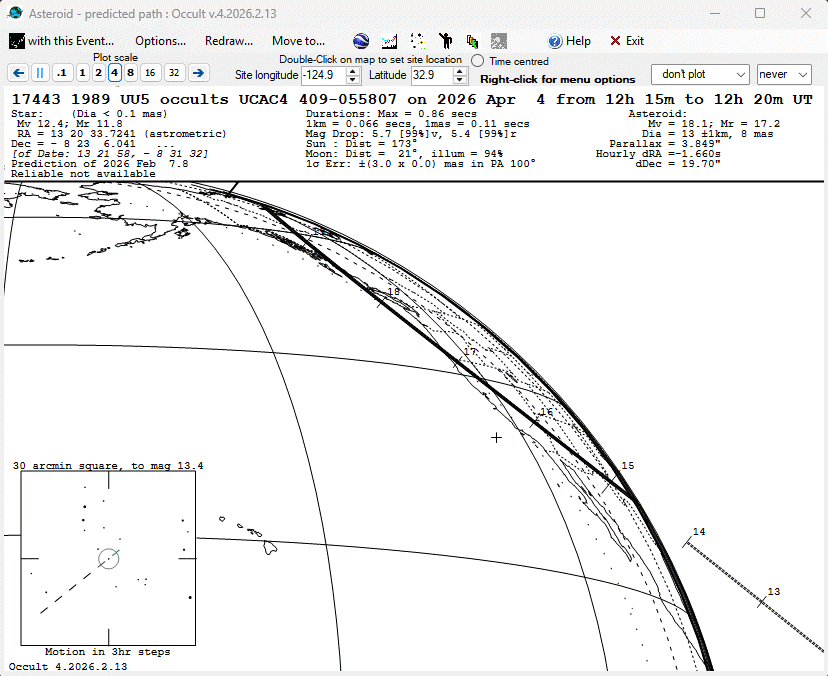
Task: Set plot scale to 32
Action: [174, 72]
